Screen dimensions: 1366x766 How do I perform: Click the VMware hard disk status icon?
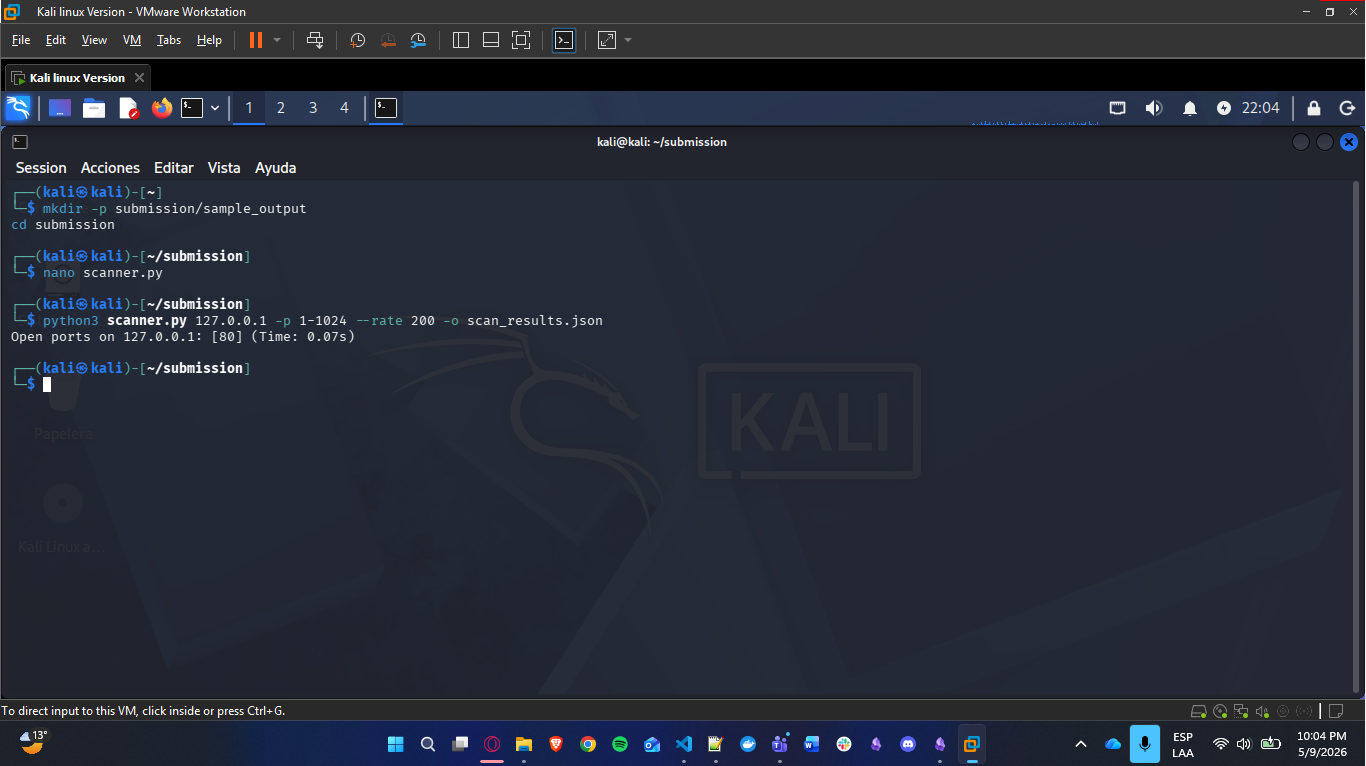(x=1198, y=711)
